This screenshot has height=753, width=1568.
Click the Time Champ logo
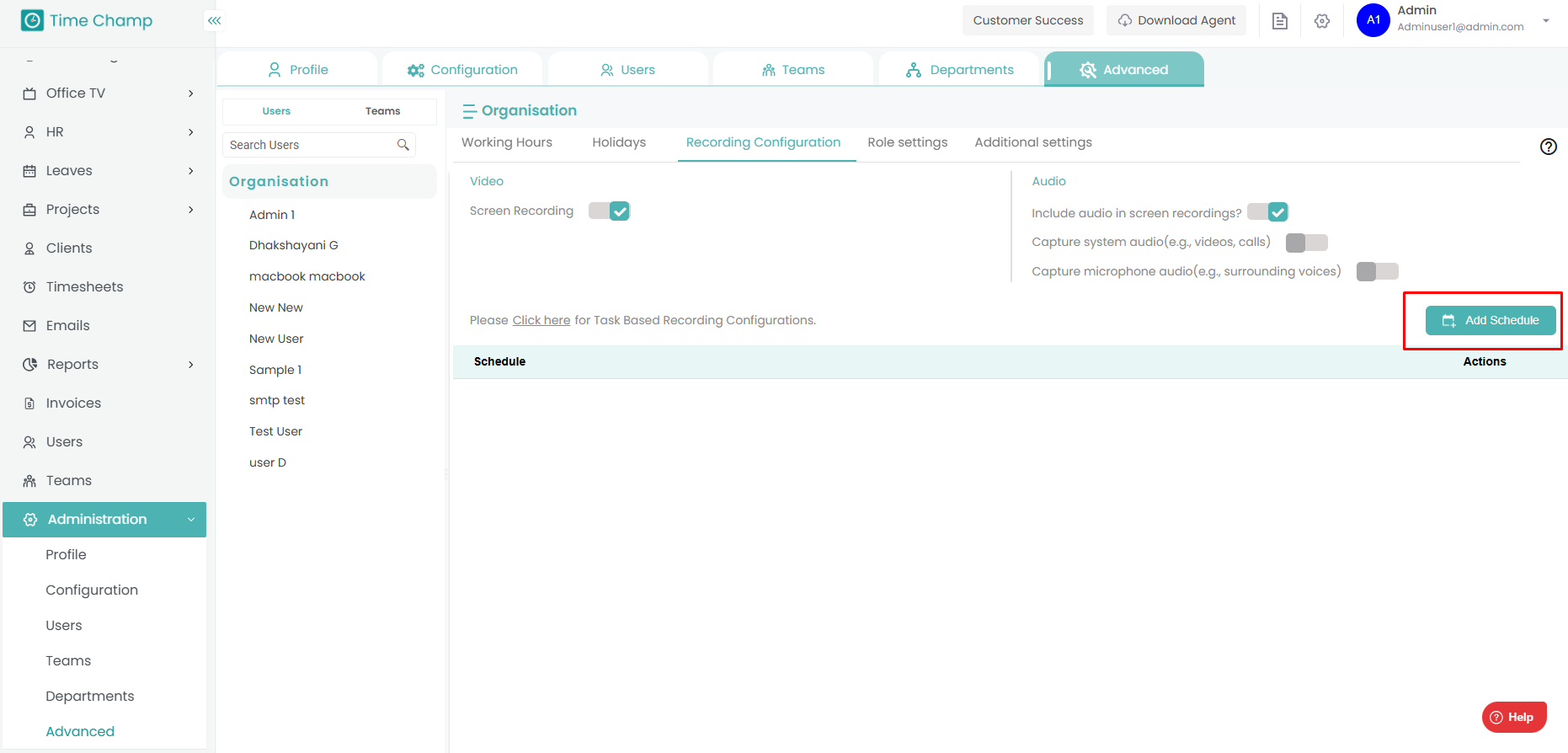[x=87, y=20]
